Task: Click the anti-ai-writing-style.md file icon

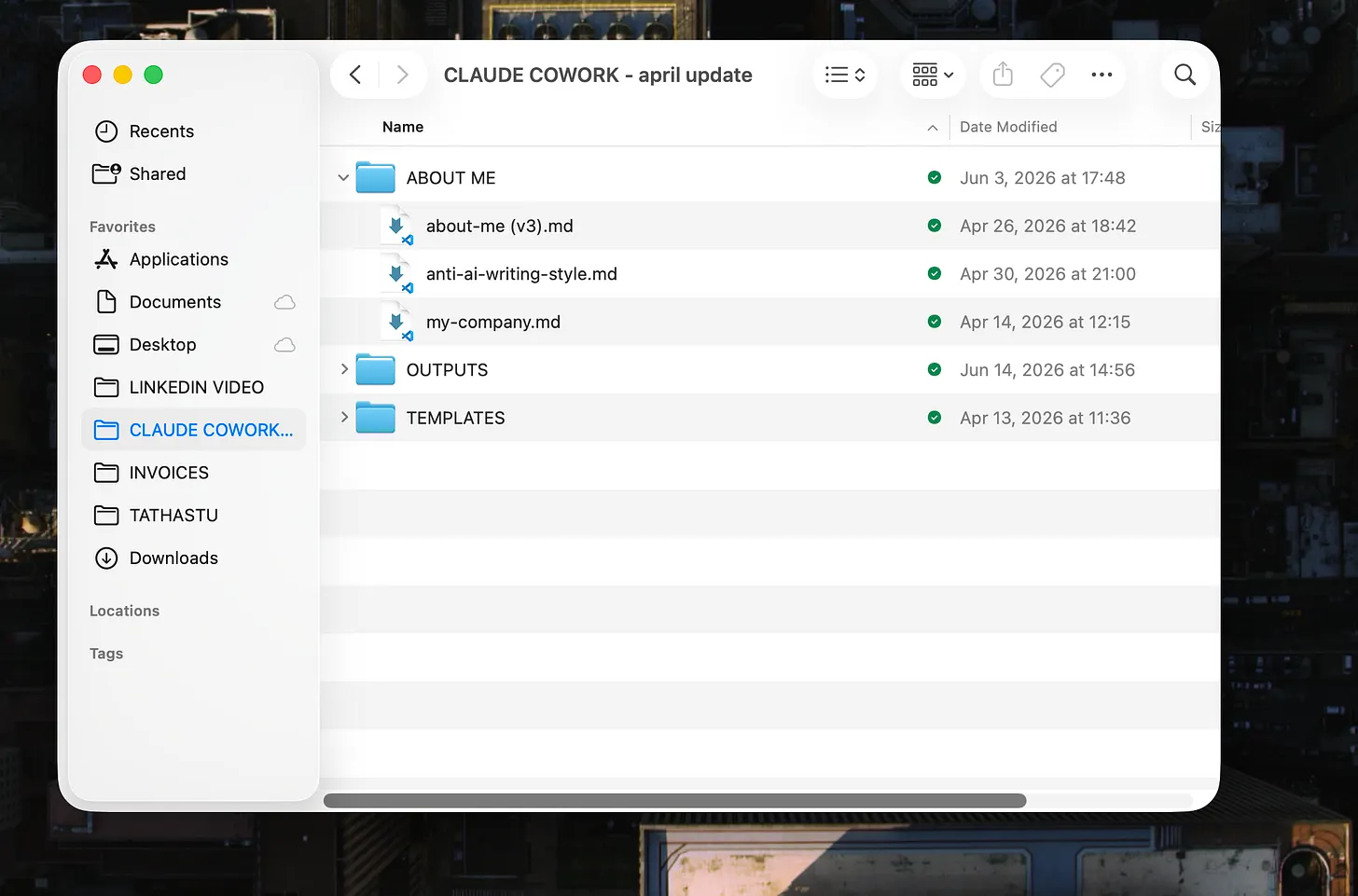Action: (397, 273)
